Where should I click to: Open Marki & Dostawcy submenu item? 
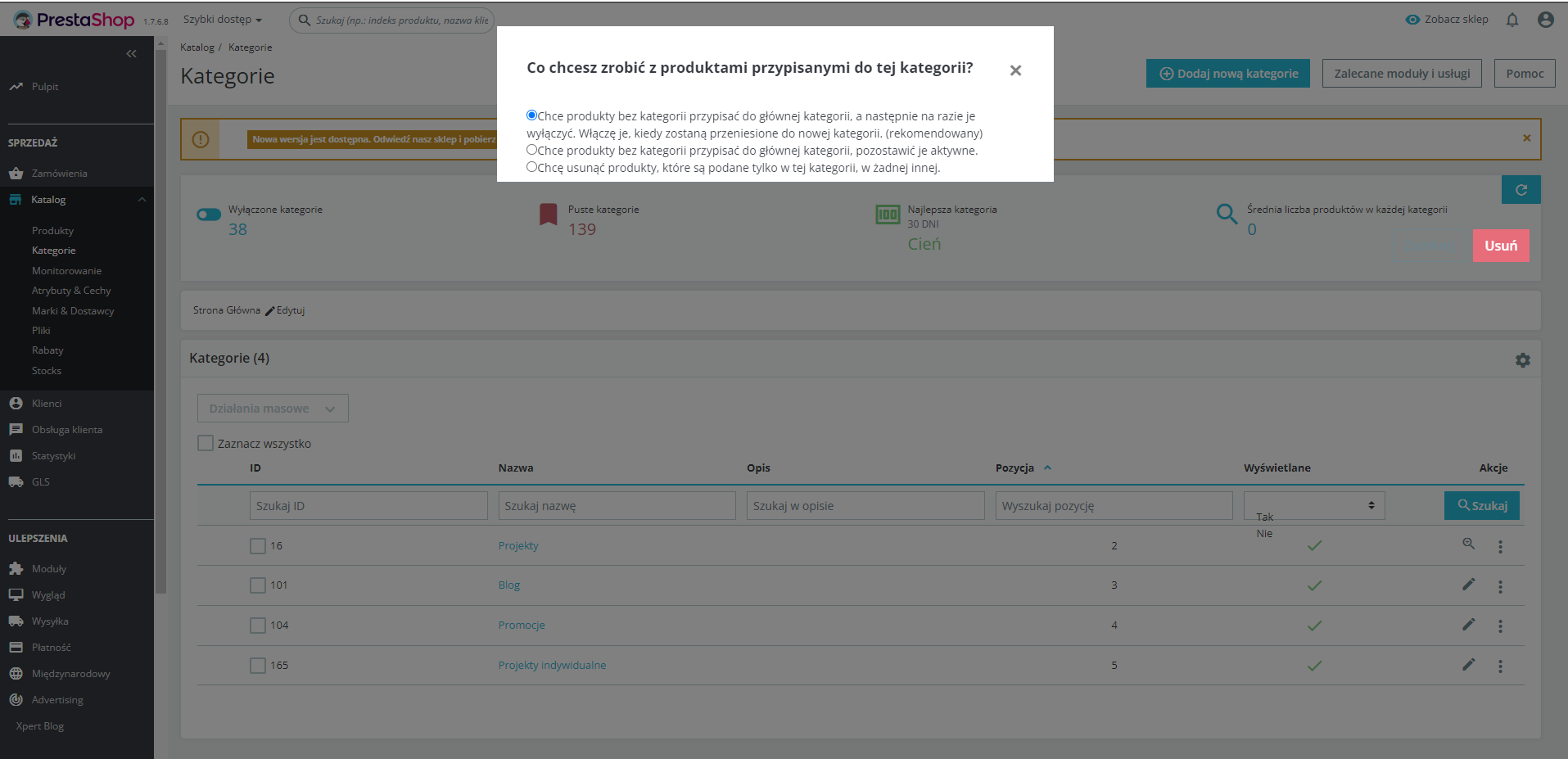tap(73, 311)
